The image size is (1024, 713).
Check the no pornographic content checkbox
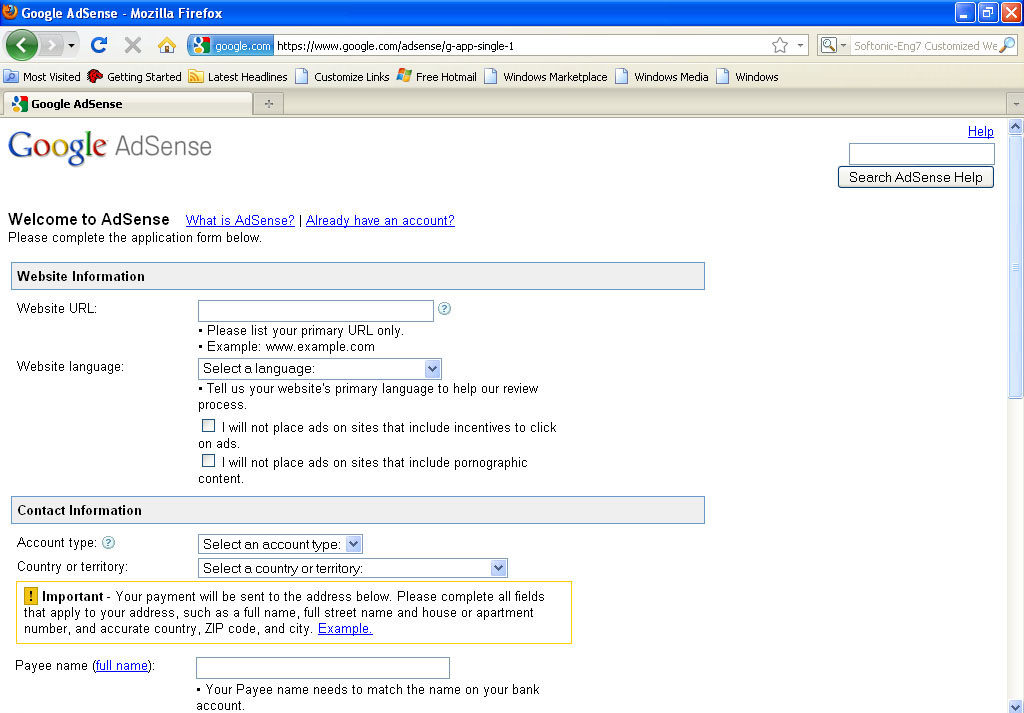pos(208,460)
